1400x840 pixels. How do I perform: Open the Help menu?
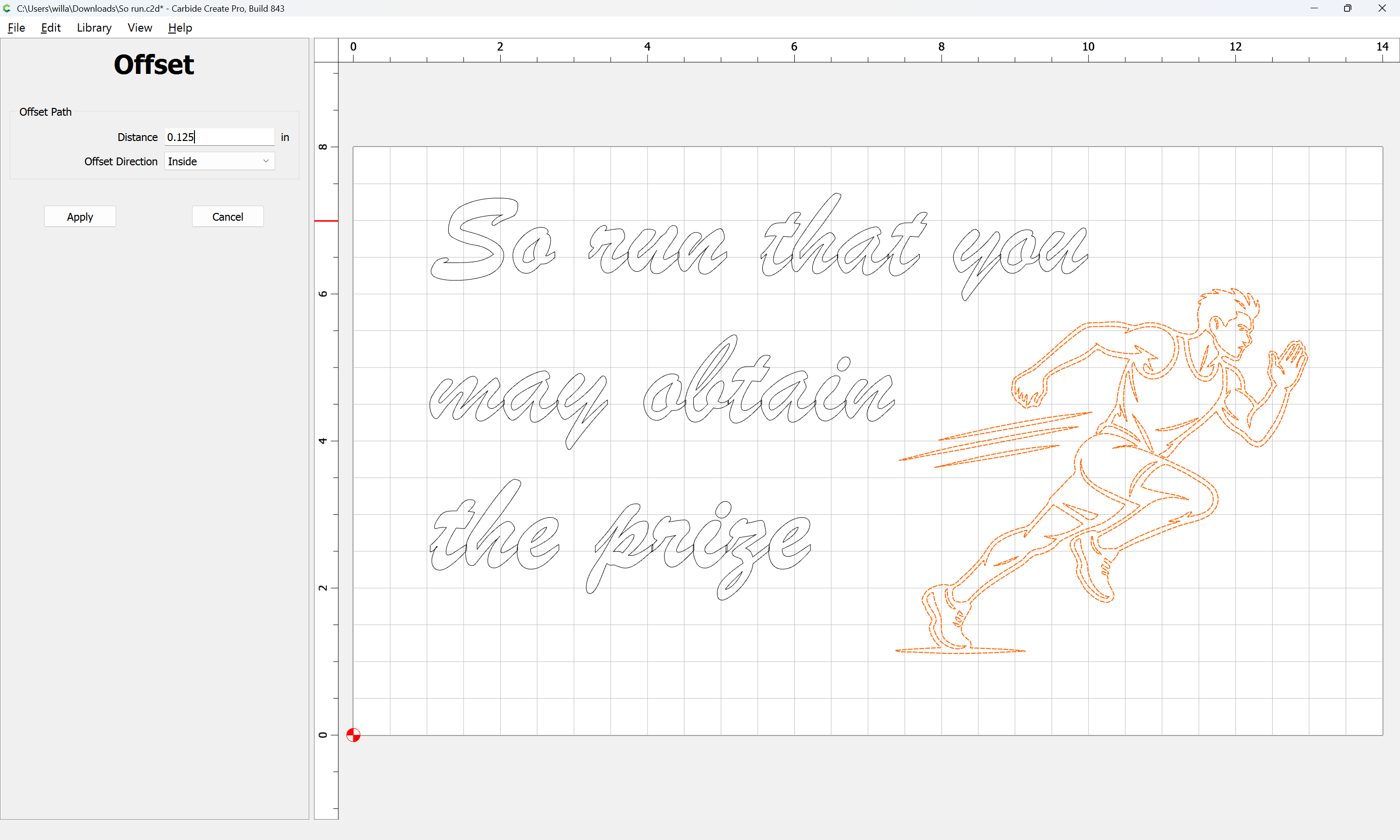pyautogui.click(x=180, y=28)
